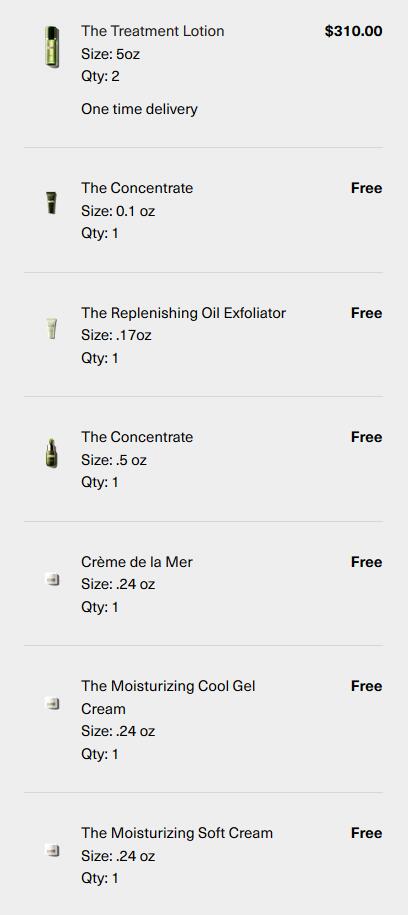
Task: Open The Concentrate 0.1 oz product title
Action: tap(137, 188)
